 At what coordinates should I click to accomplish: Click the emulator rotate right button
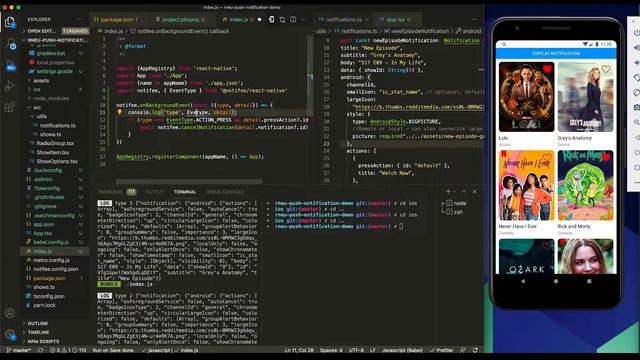point(637,93)
